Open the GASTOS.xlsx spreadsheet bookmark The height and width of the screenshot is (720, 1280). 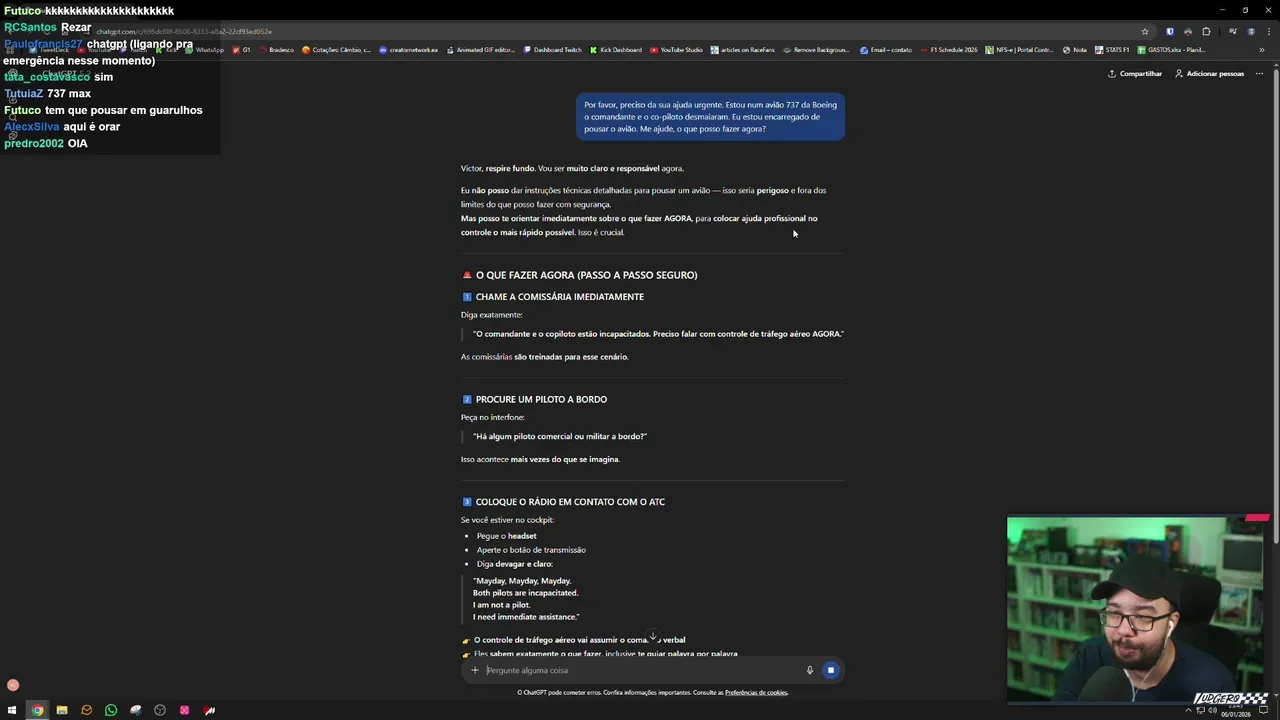1171,50
